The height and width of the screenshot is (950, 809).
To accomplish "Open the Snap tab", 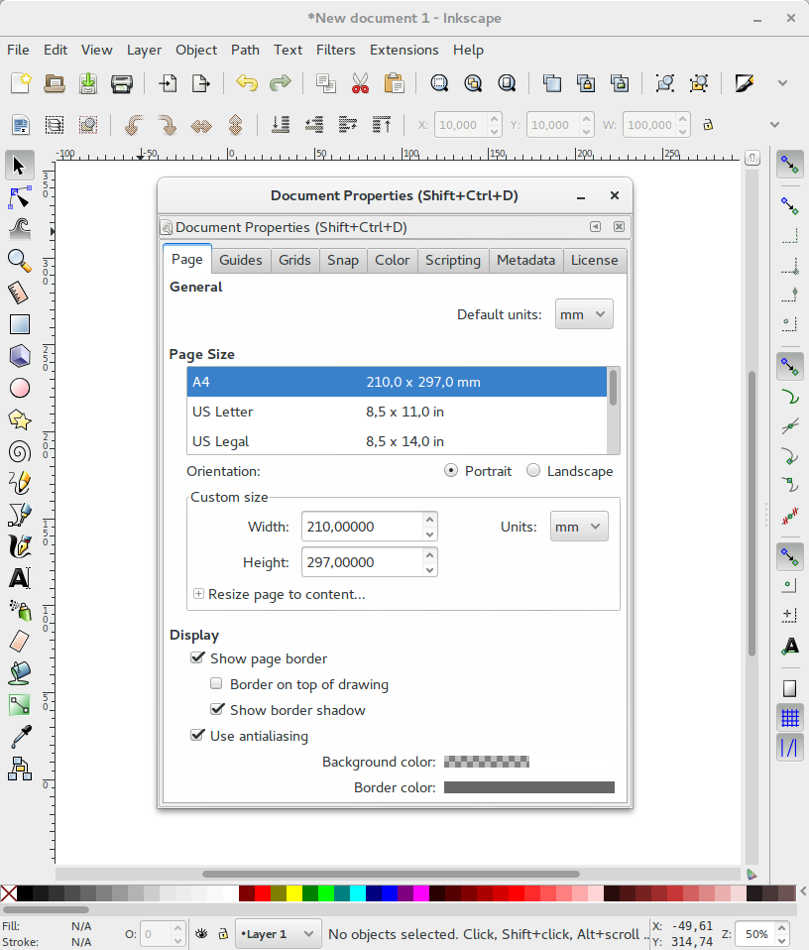I will pyautogui.click(x=343, y=260).
